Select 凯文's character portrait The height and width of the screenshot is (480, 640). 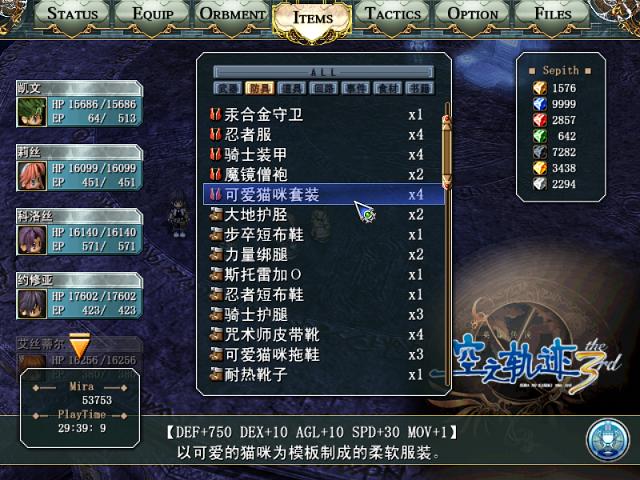[31, 111]
